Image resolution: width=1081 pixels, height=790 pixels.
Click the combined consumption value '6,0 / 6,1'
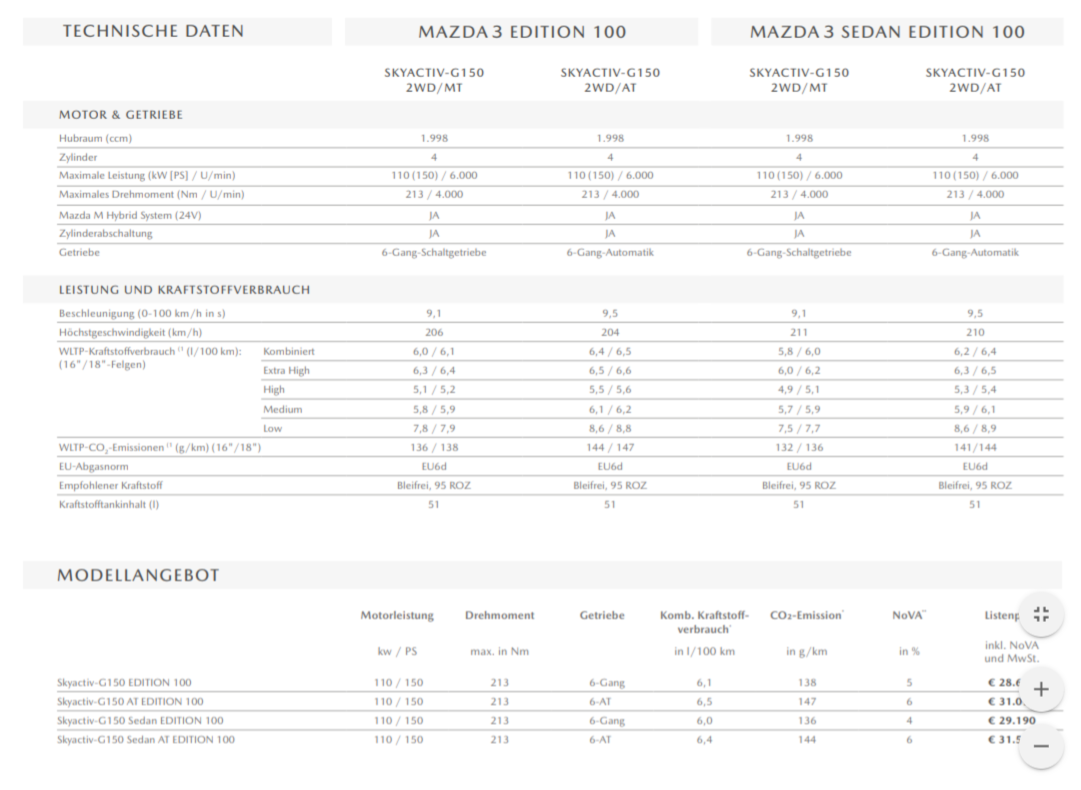(434, 352)
